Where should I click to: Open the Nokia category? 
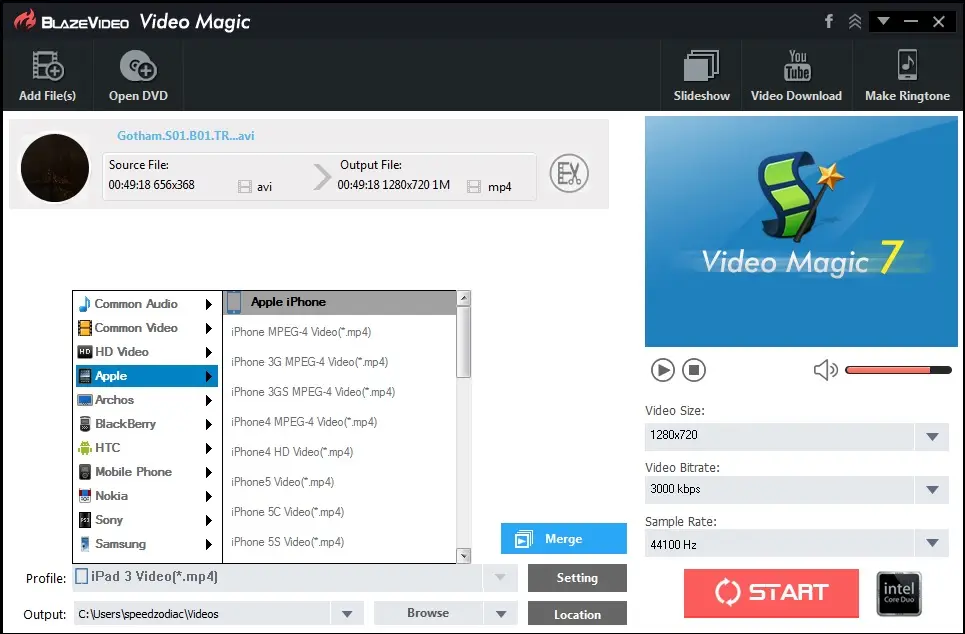(146, 496)
